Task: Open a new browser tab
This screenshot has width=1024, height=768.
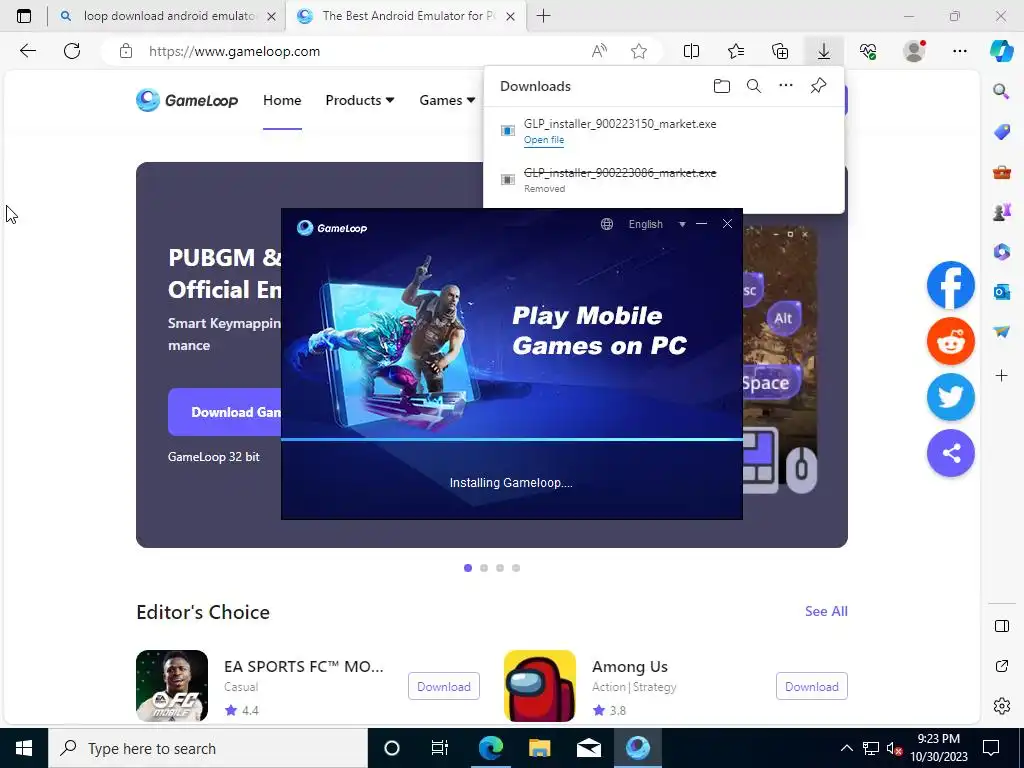Action: 543,16
